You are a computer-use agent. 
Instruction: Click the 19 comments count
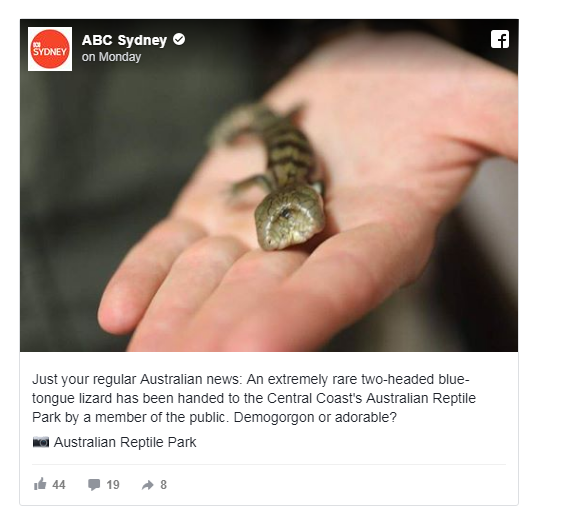click(x=113, y=485)
